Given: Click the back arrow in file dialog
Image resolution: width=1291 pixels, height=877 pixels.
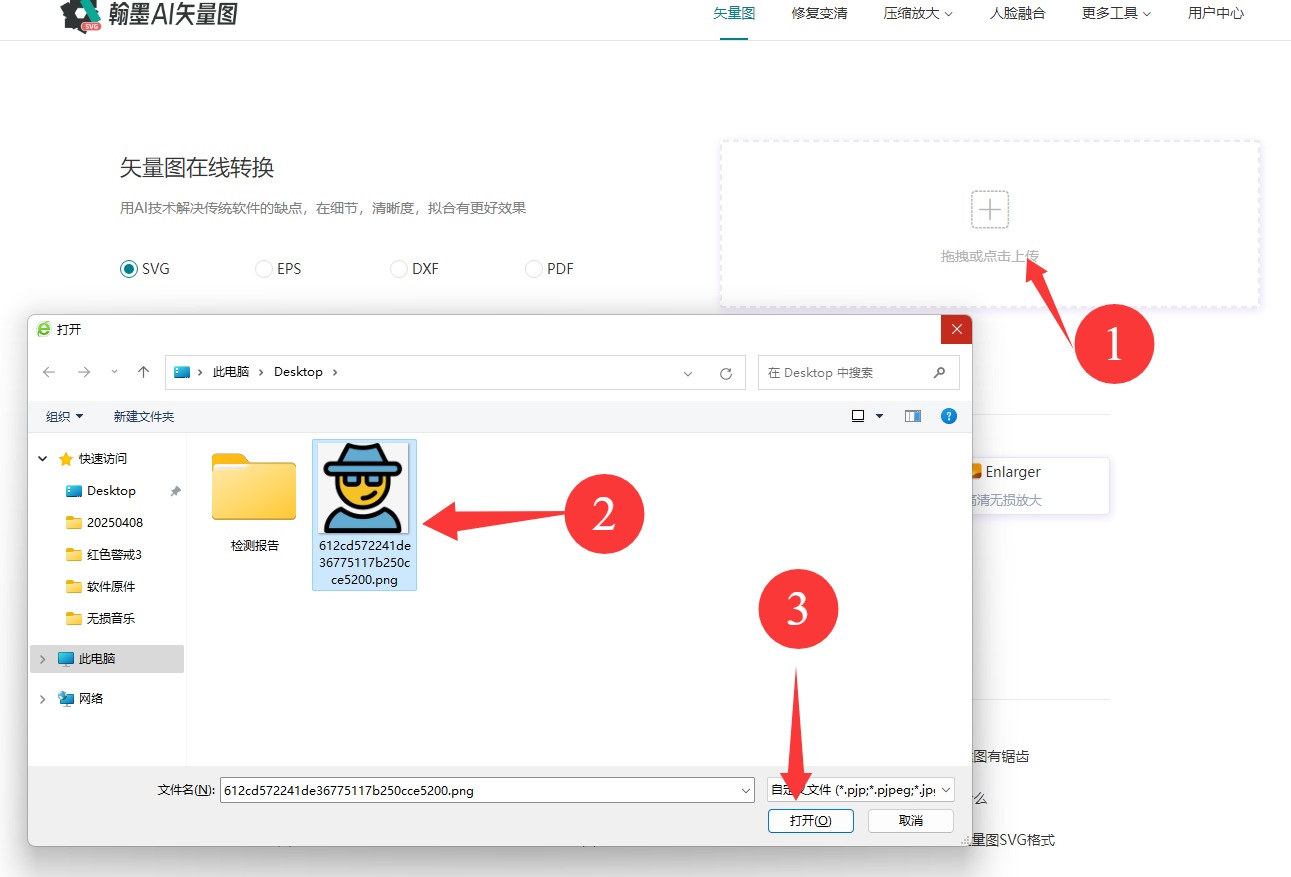Looking at the screenshot, I should coord(49,372).
